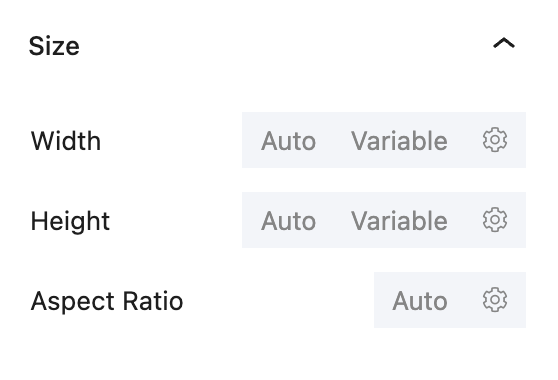Click the Aspect Ratio property label

click(x=107, y=301)
